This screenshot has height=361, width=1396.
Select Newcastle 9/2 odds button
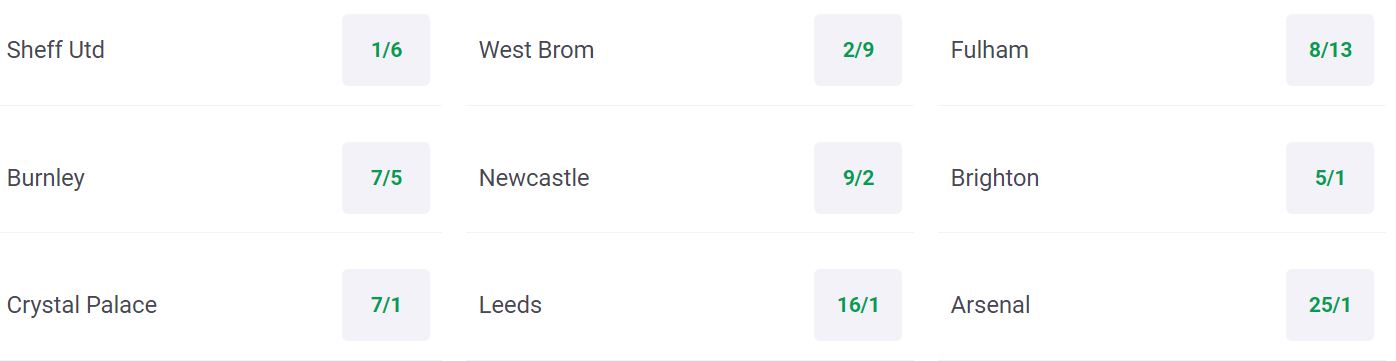click(858, 178)
